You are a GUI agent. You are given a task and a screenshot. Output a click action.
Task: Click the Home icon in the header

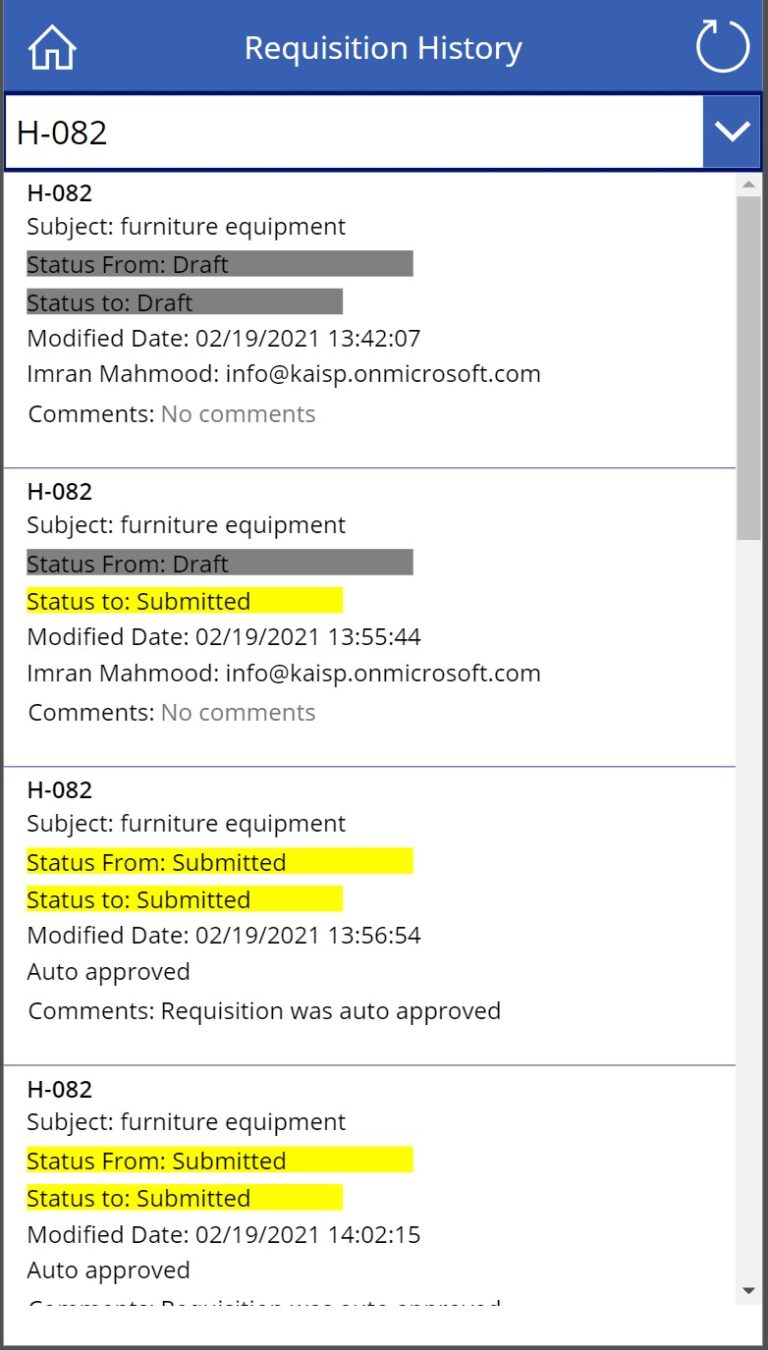(x=50, y=46)
